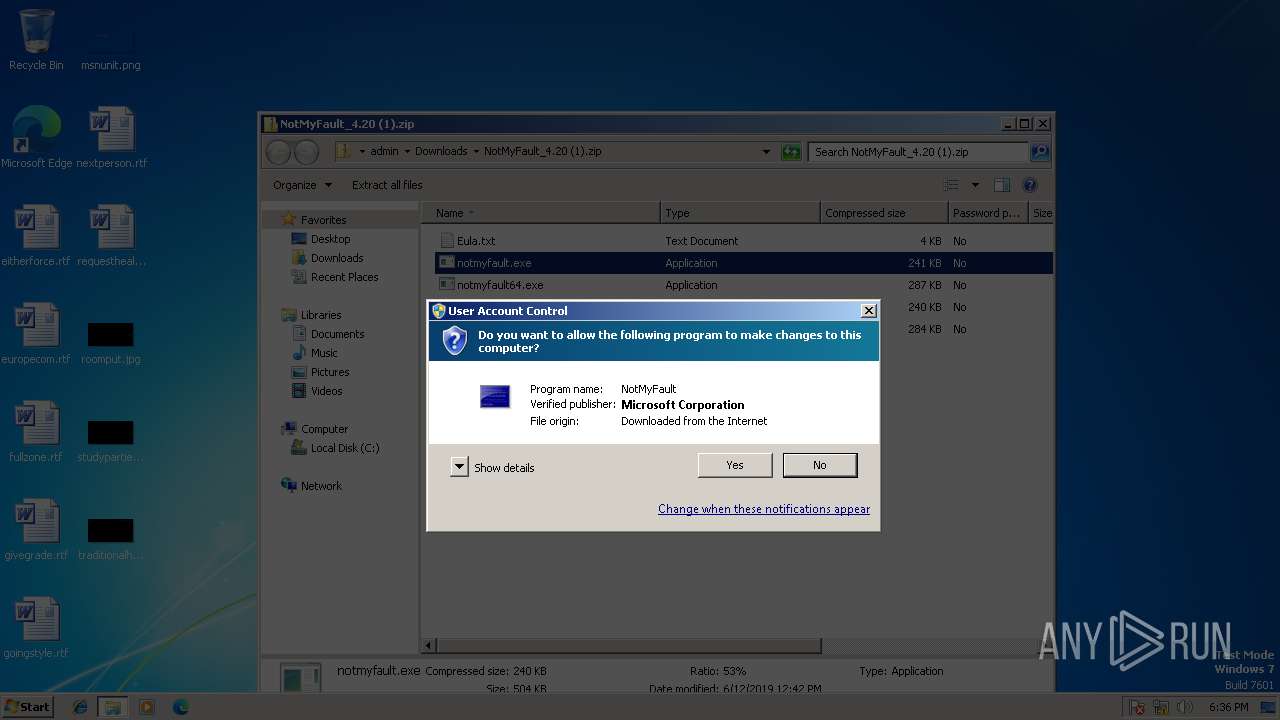Open the Music library

(324, 353)
